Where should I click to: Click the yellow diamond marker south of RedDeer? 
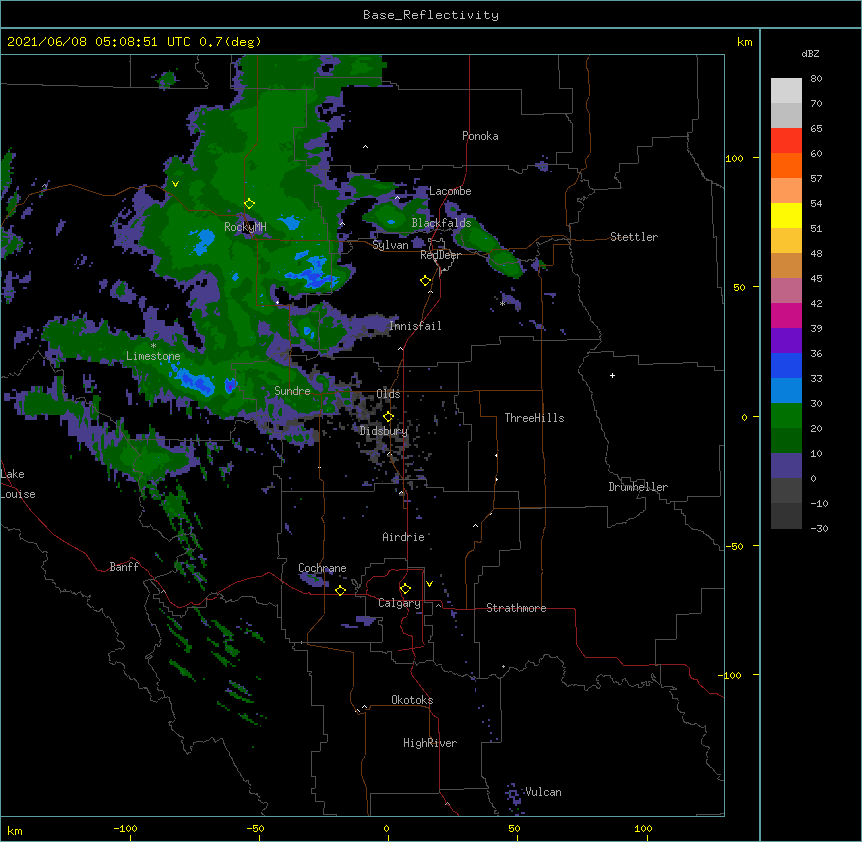point(426,281)
